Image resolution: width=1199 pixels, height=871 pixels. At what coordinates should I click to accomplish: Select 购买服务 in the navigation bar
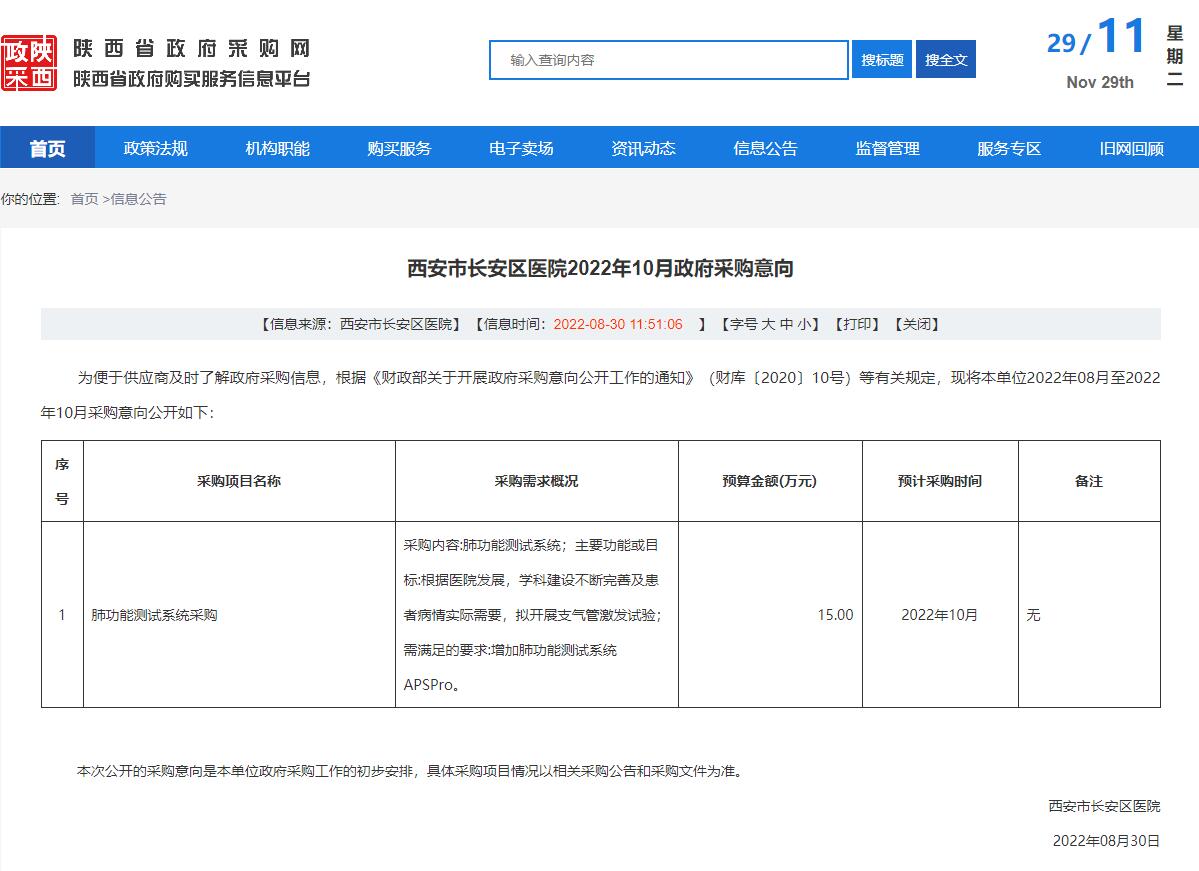pos(399,149)
